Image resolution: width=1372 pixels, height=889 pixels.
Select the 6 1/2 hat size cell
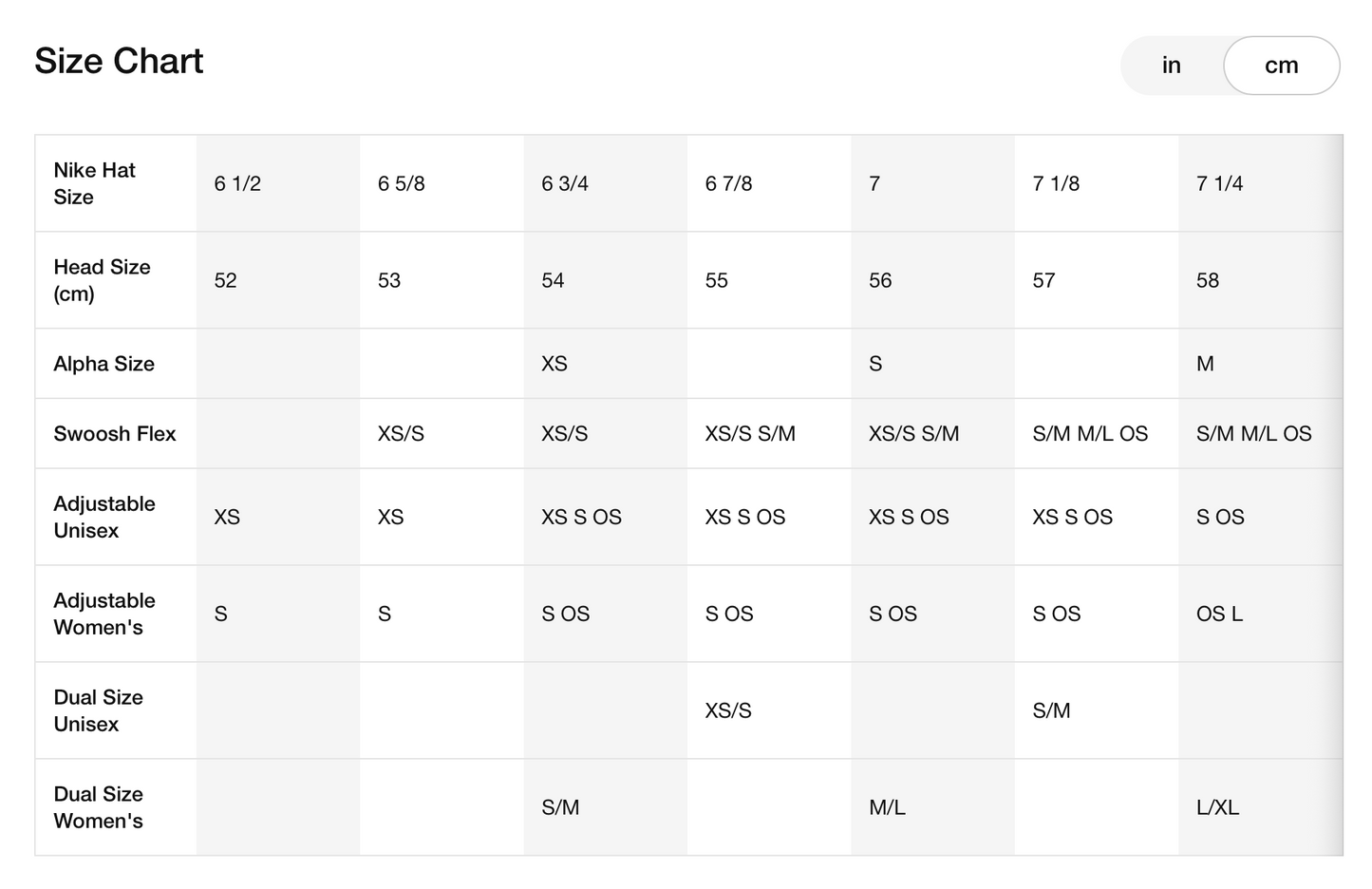coord(237,183)
